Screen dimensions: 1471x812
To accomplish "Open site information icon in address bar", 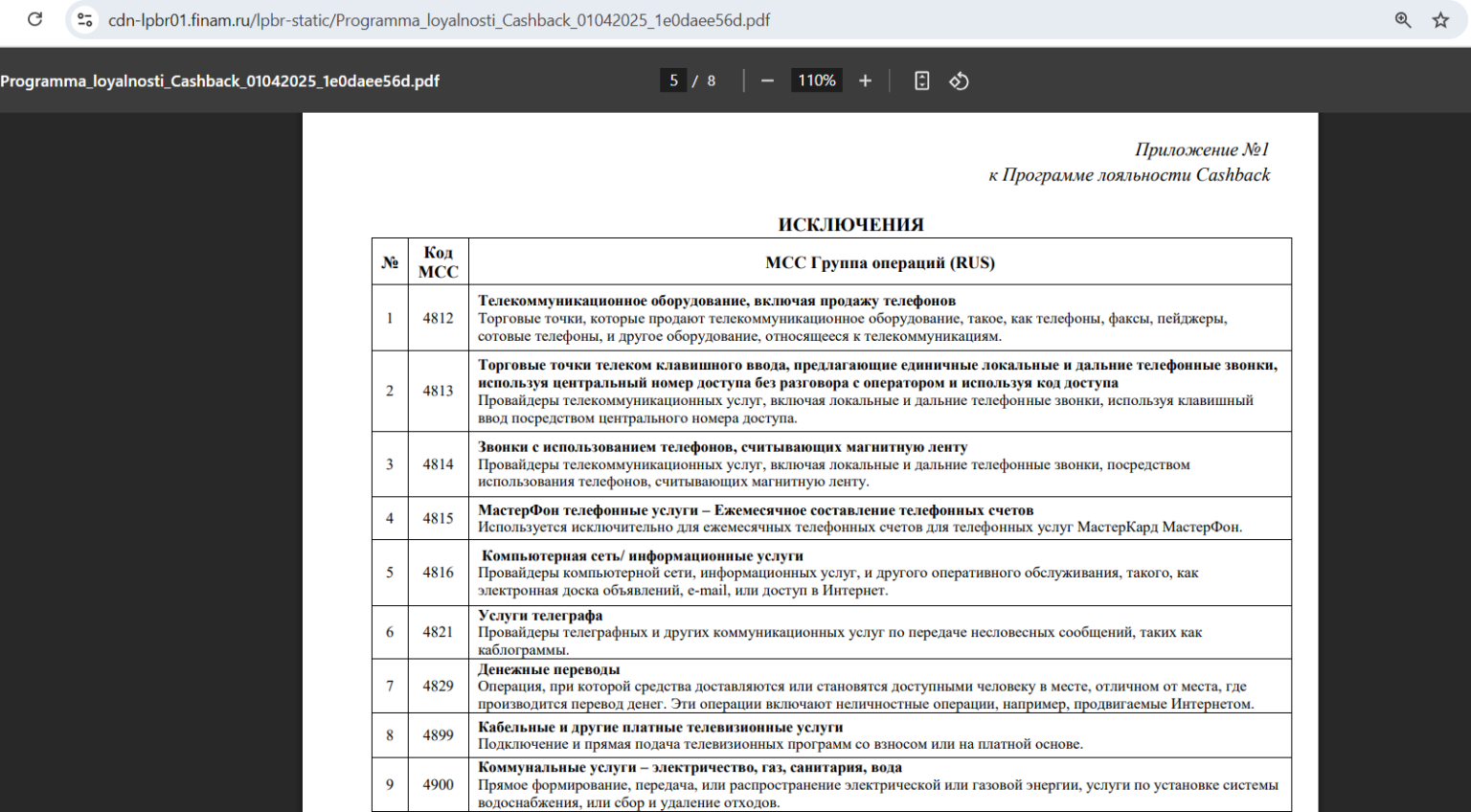I will coord(85,20).
